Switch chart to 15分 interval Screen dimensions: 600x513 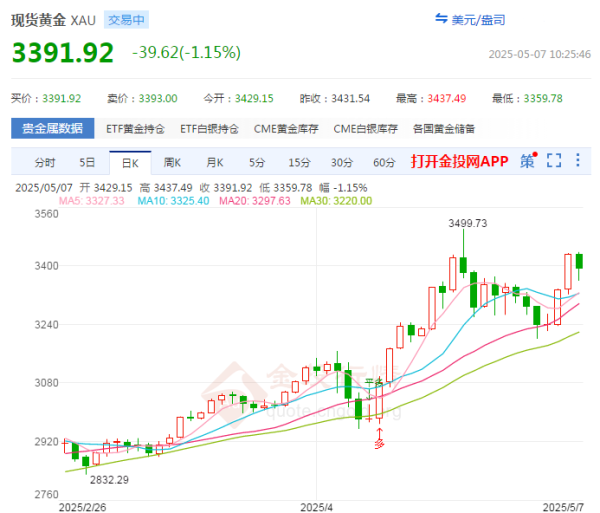pos(299,163)
